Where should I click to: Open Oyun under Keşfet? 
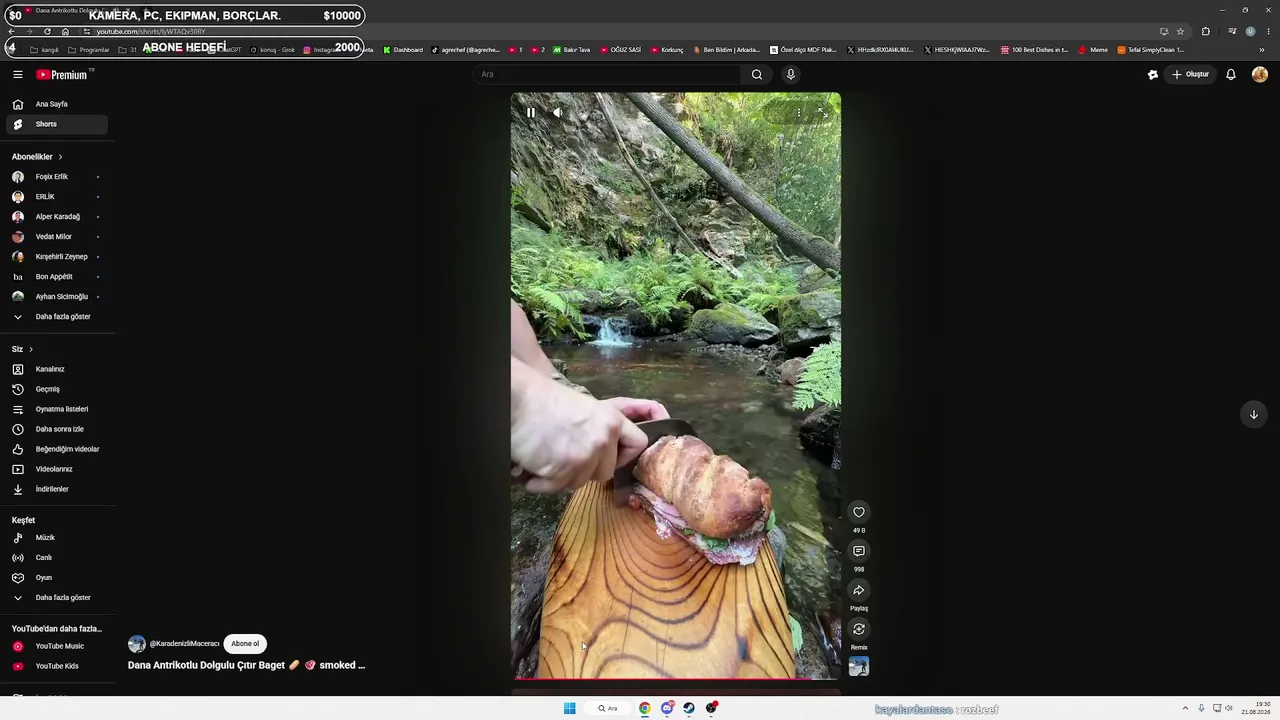(57, 578)
